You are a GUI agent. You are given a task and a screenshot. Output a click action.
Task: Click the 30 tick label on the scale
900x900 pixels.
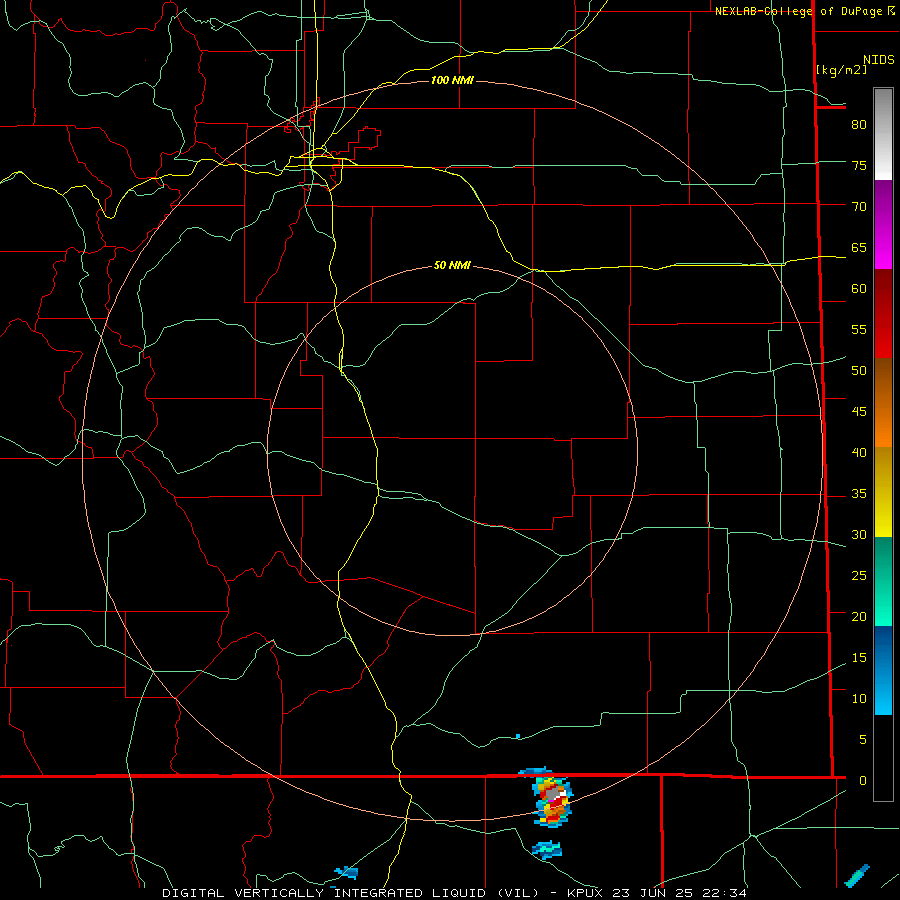coord(859,534)
